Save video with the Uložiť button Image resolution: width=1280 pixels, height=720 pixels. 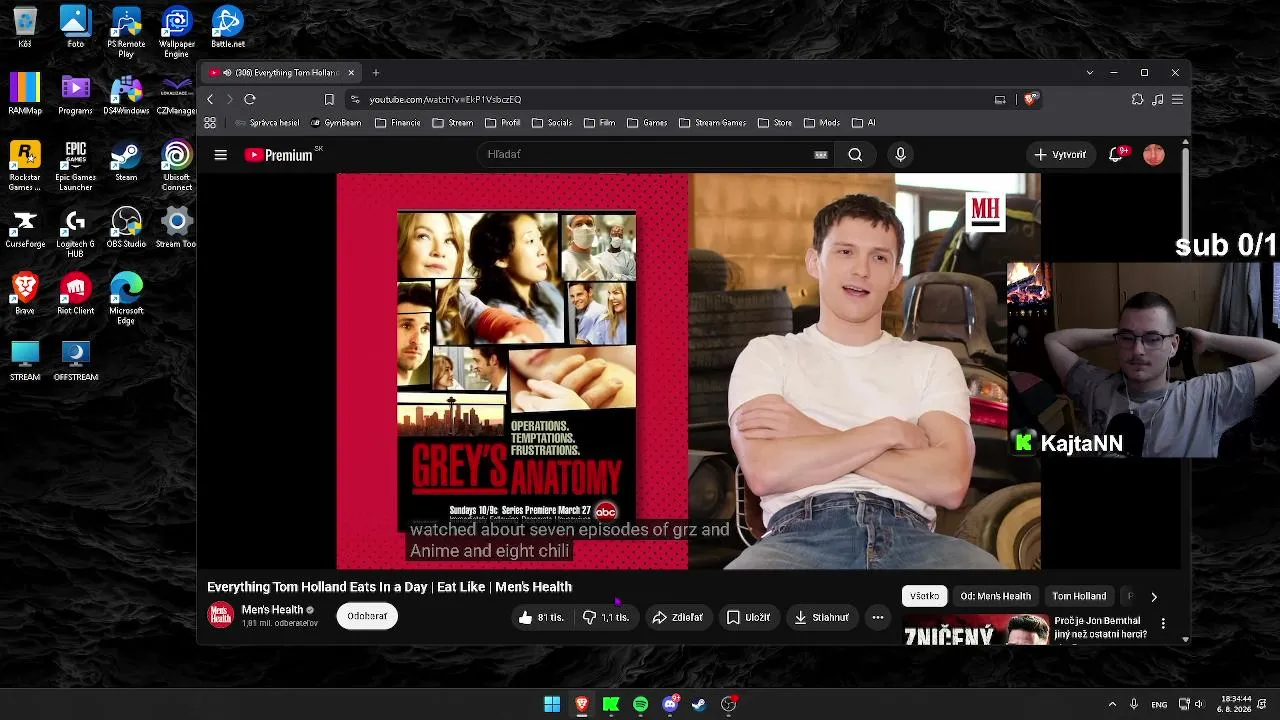point(748,618)
